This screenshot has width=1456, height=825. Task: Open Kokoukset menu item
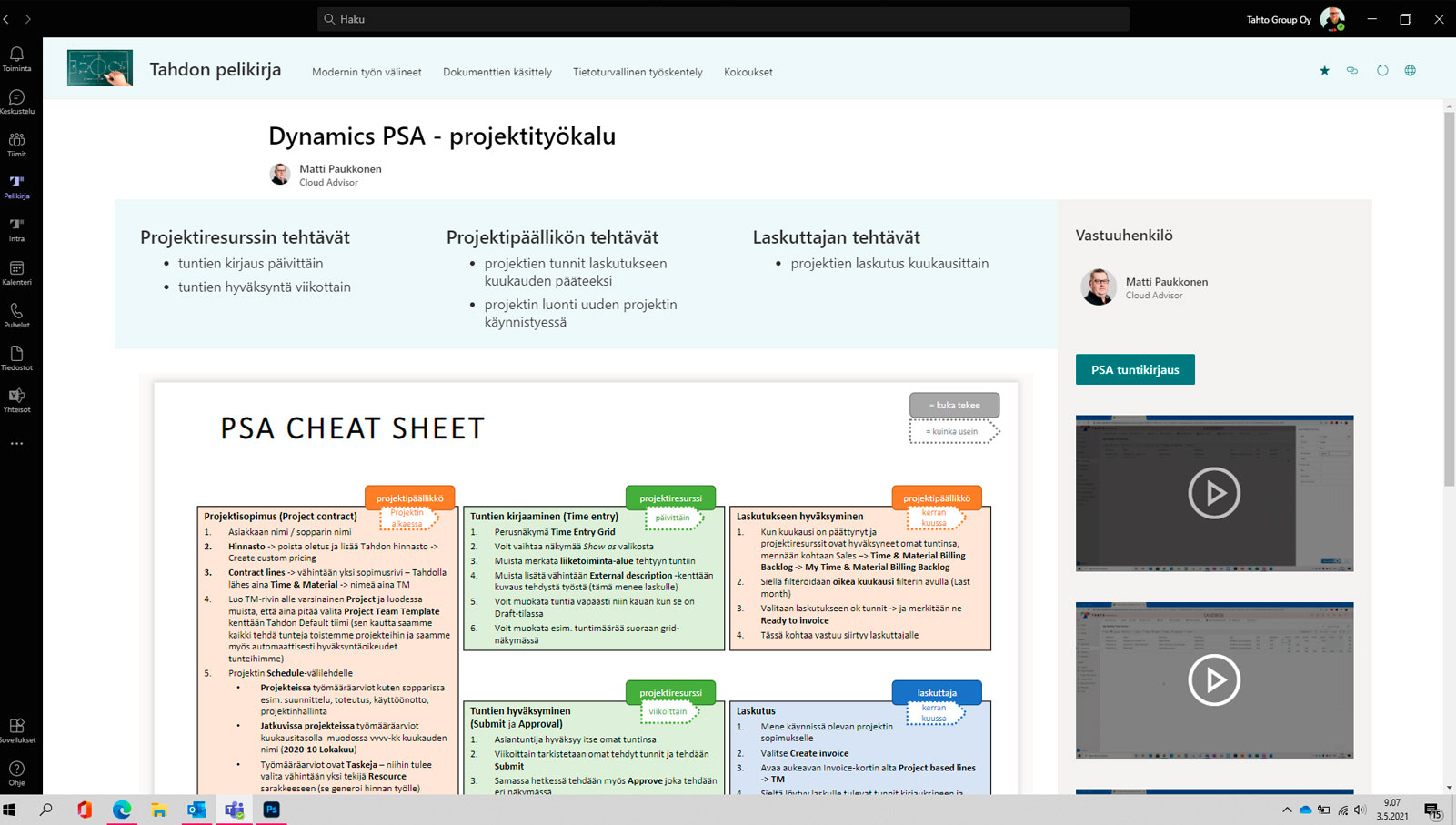coord(748,72)
